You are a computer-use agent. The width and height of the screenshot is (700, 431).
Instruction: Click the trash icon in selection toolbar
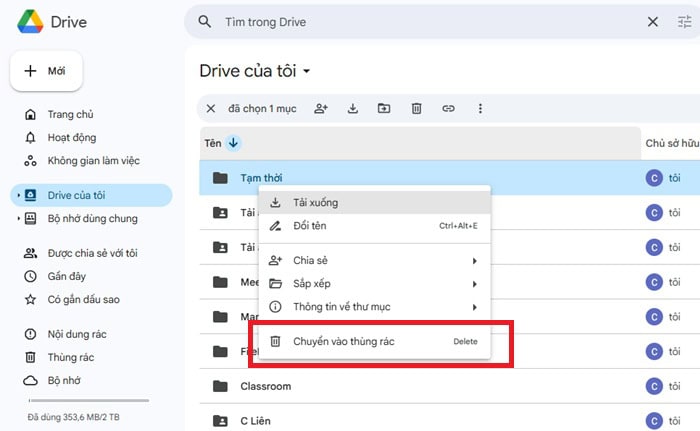pos(417,108)
